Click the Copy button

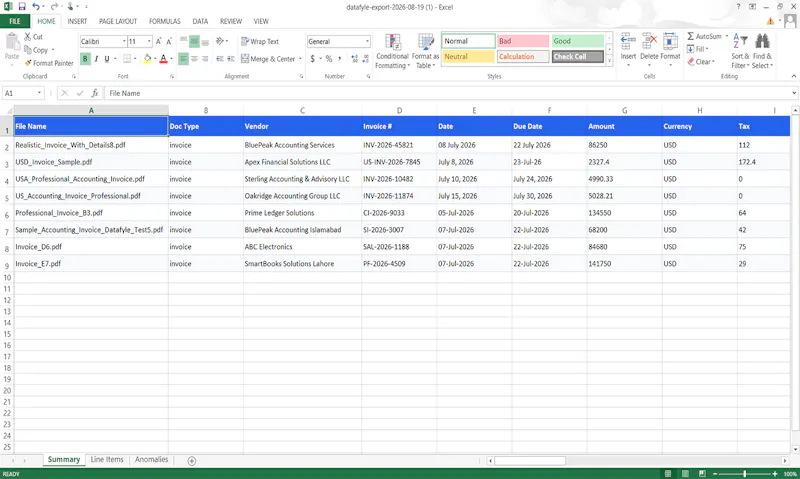point(36,50)
